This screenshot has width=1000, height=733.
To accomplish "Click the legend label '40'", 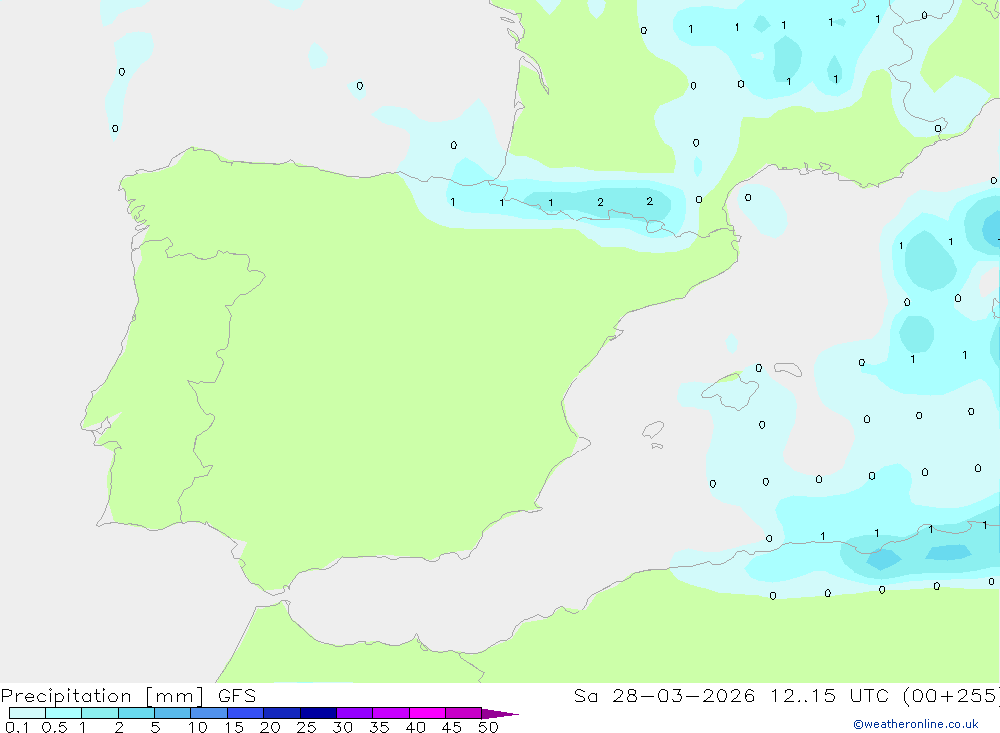I will coord(415,727).
